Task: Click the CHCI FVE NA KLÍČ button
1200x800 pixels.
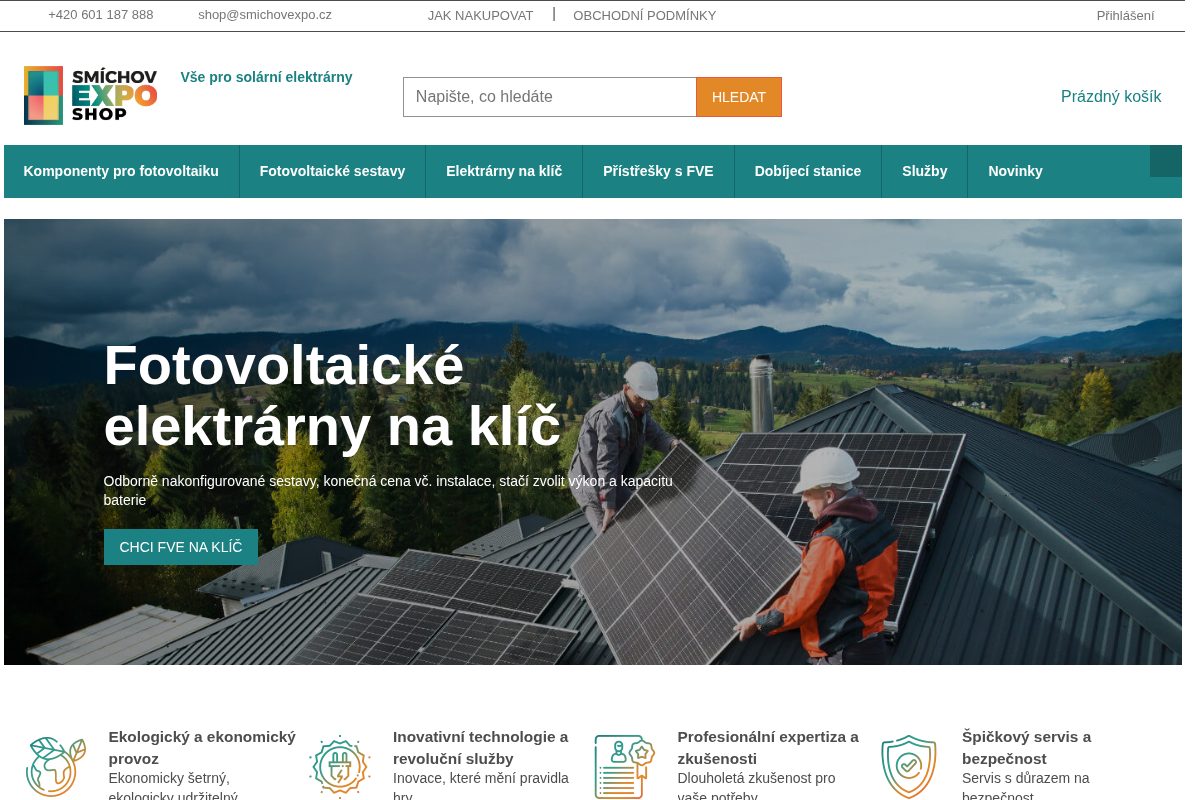Action: tap(181, 547)
